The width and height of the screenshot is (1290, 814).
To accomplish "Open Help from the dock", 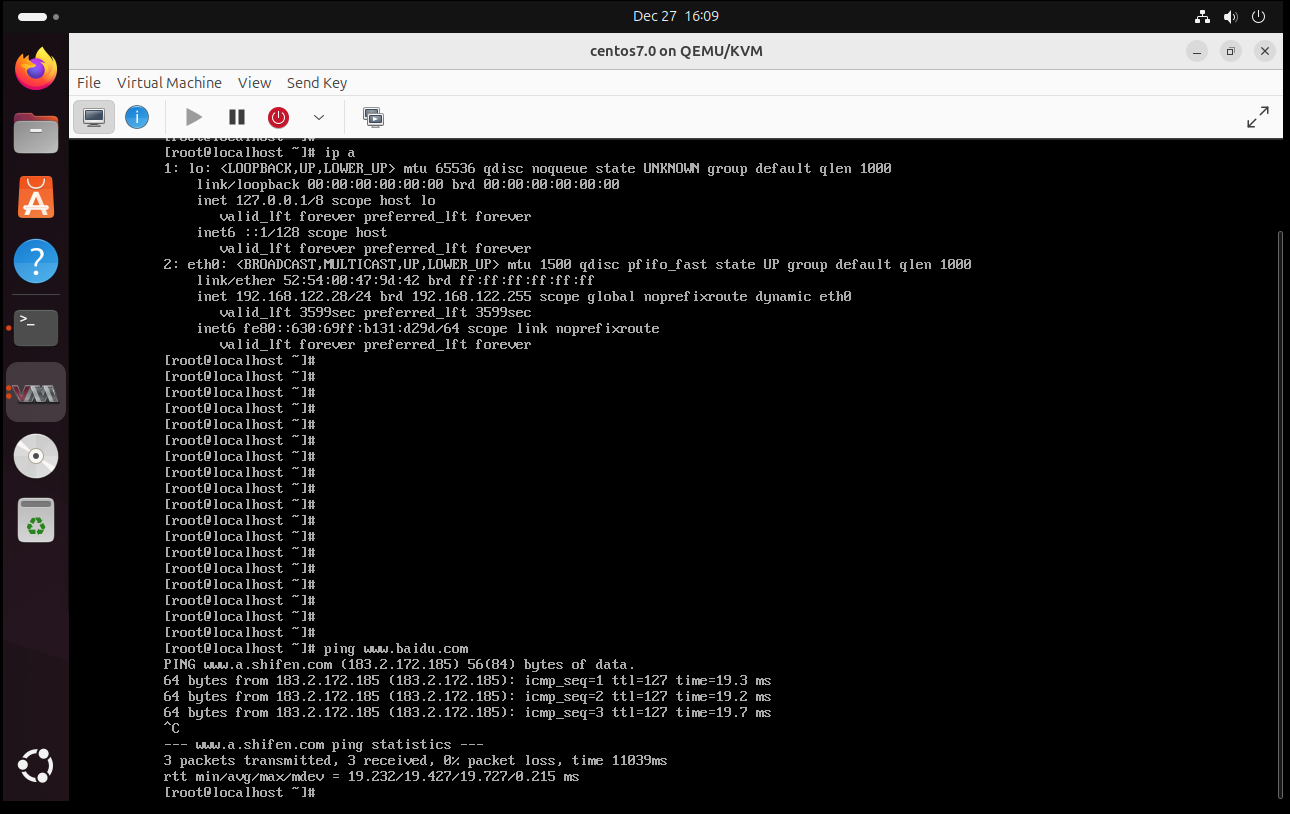I will click(36, 261).
